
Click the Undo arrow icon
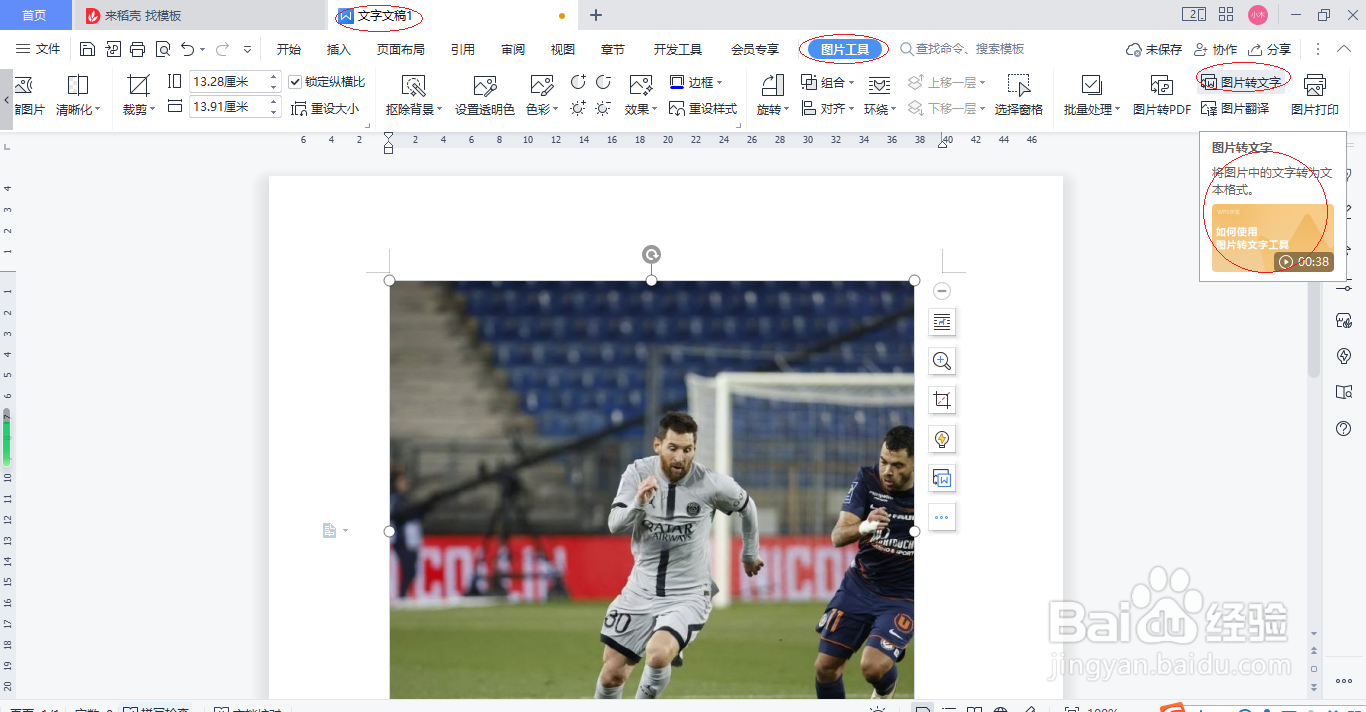point(188,49)
